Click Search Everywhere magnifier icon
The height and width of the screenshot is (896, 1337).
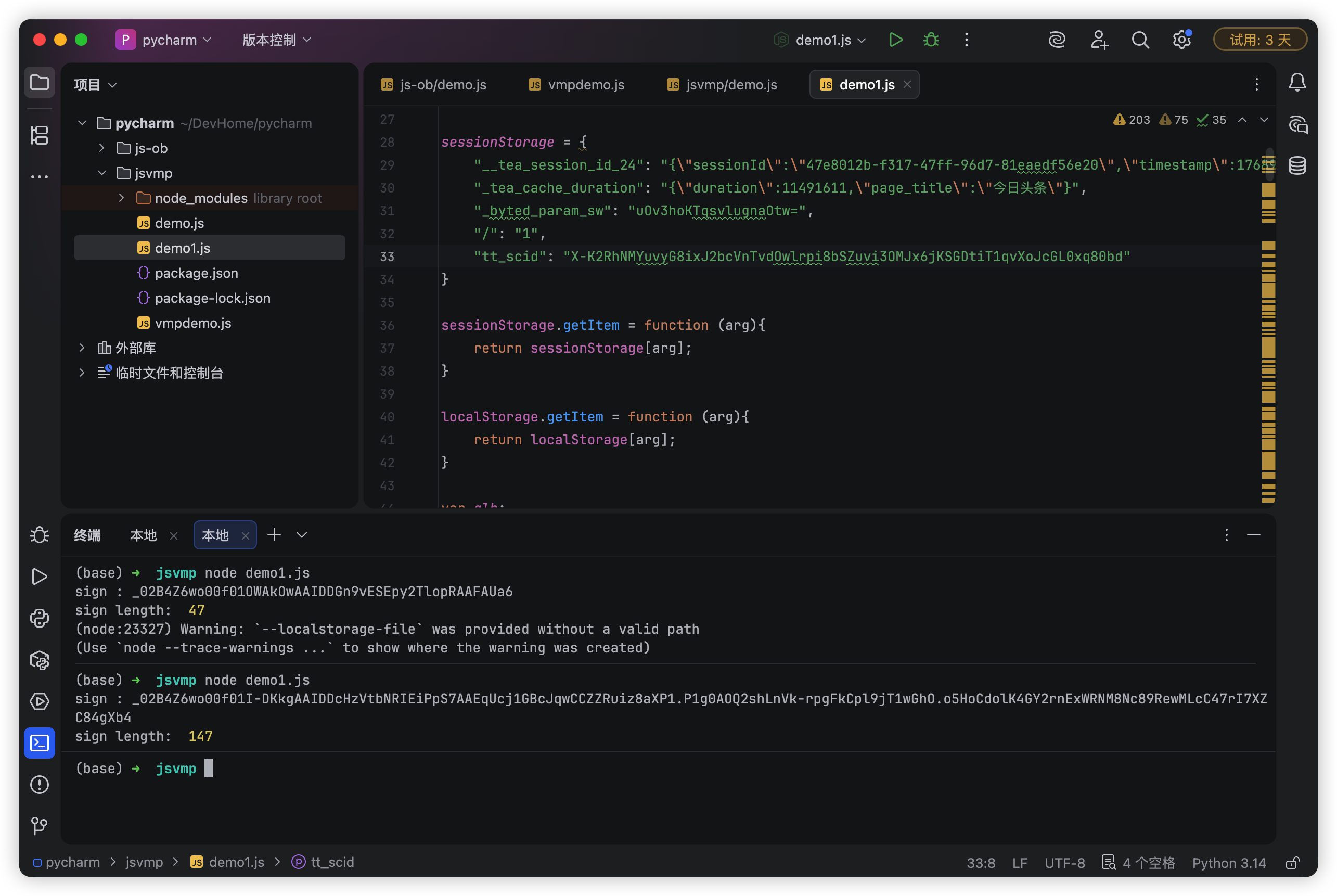coord(1140,40)
